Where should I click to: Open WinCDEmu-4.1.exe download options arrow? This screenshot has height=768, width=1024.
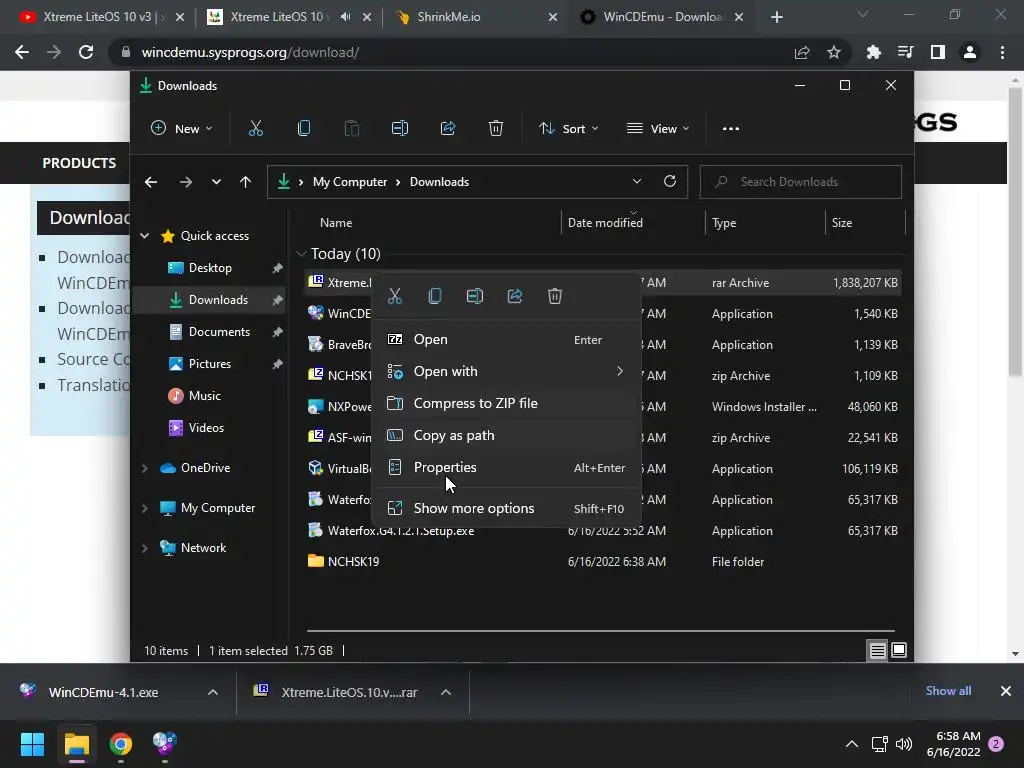click(x=213, y=692)
